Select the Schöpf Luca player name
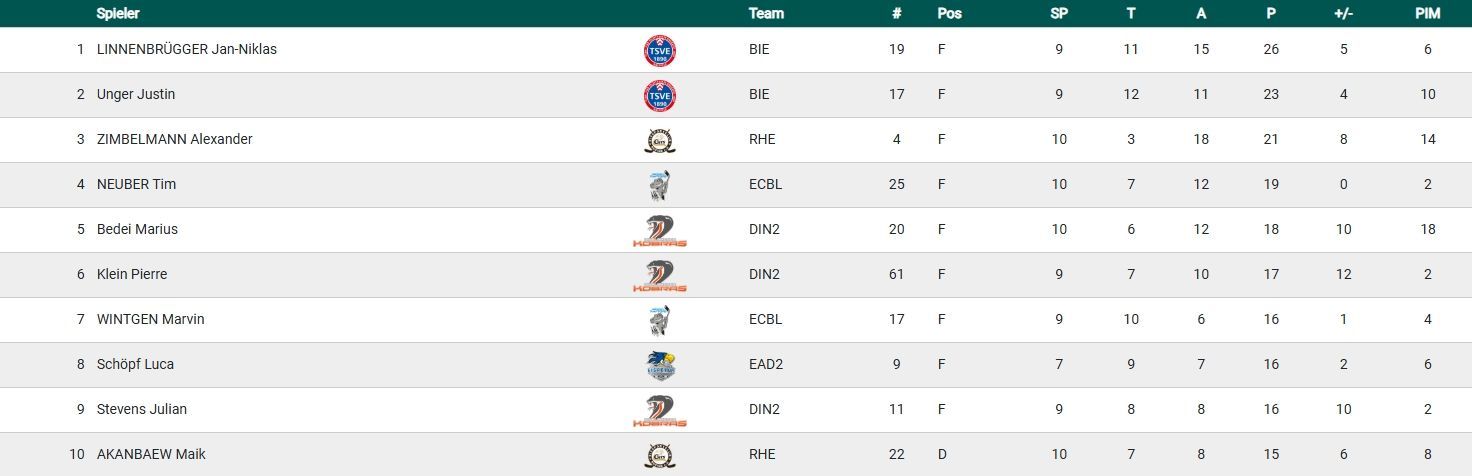1472x476 pixels. [135, 364]
